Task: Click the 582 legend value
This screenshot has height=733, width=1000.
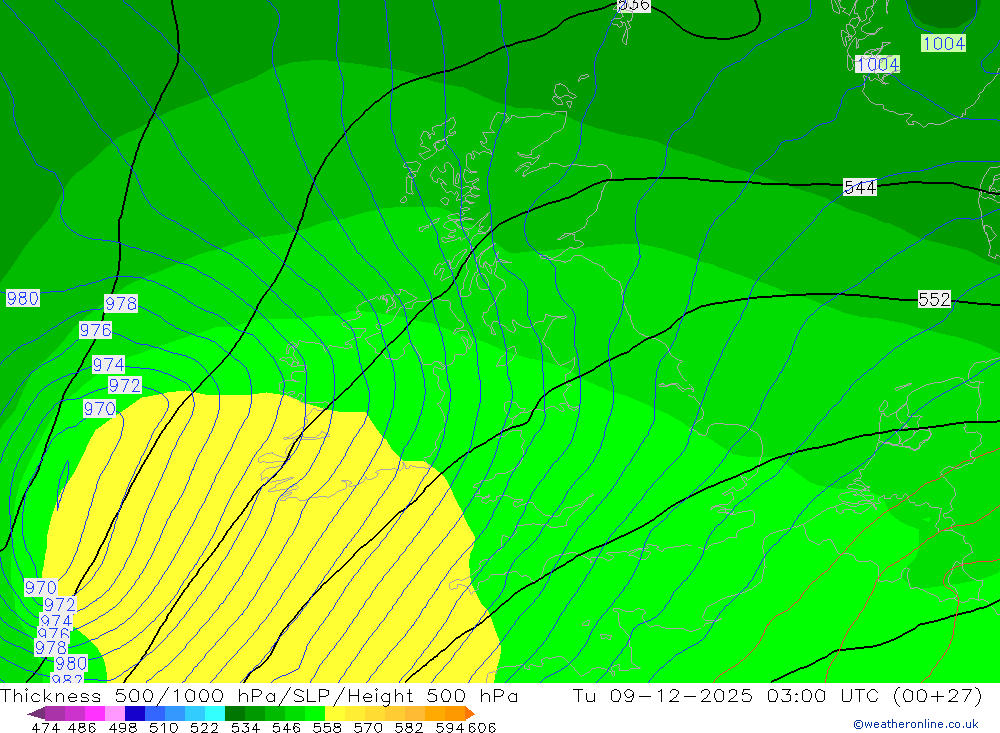Action: 408,727
